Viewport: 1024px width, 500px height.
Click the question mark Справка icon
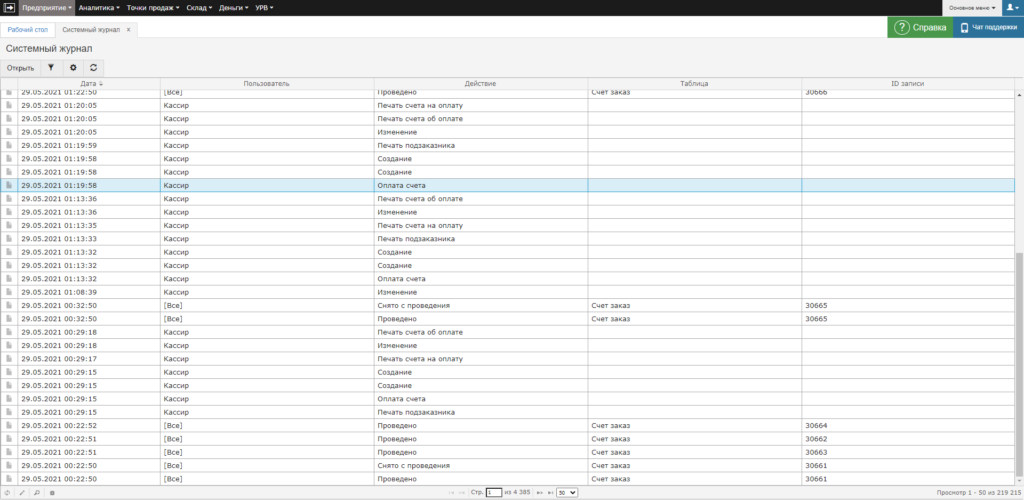click(x=902, y=28)
